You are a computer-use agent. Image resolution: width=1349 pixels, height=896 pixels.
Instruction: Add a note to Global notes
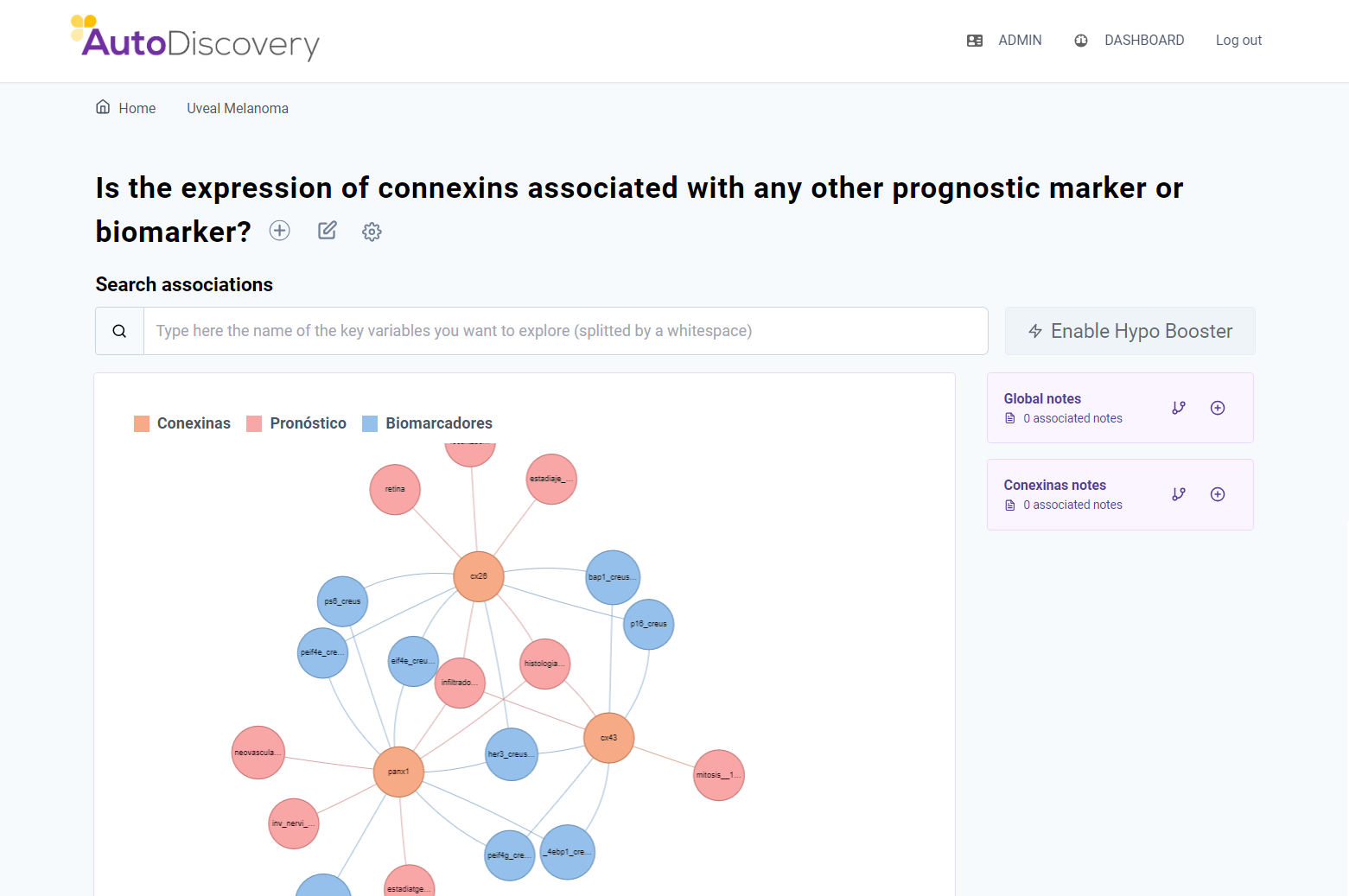point(1218,408)
